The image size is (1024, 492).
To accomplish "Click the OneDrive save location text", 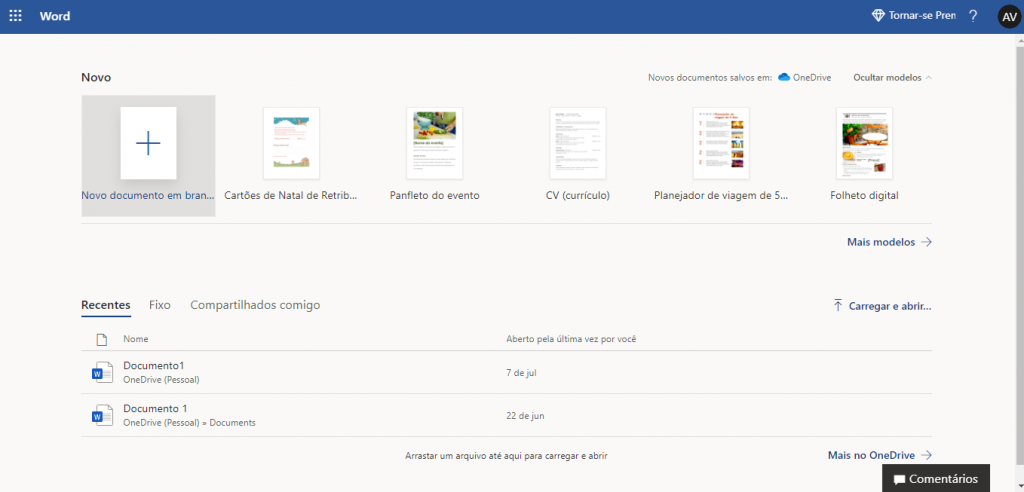I will coord(812,78).
